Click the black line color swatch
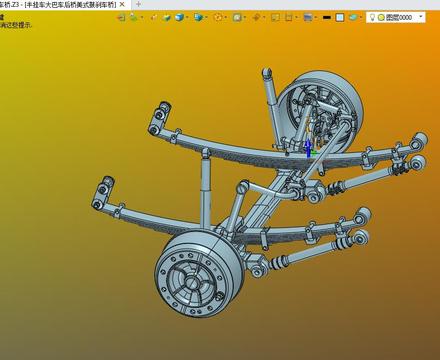Screen dimensions: 440x360 tap(327, 17)
